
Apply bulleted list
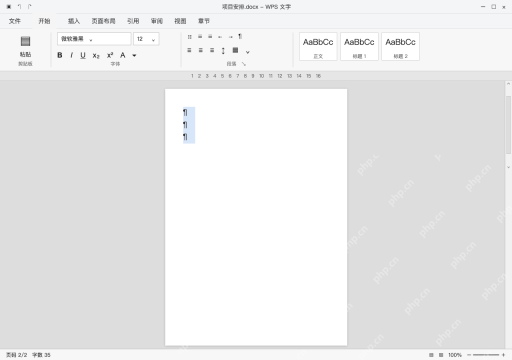189,37
